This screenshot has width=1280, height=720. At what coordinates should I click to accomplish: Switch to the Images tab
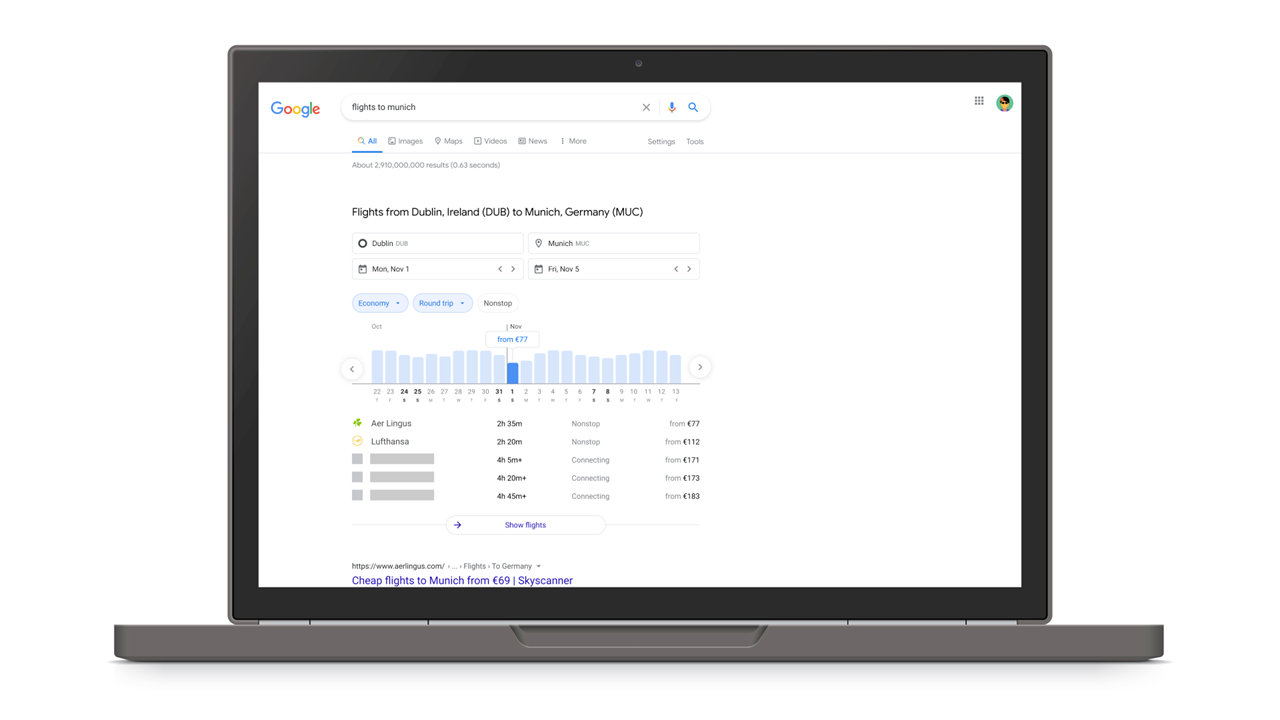pyautogui.click(x=406, y=141)
